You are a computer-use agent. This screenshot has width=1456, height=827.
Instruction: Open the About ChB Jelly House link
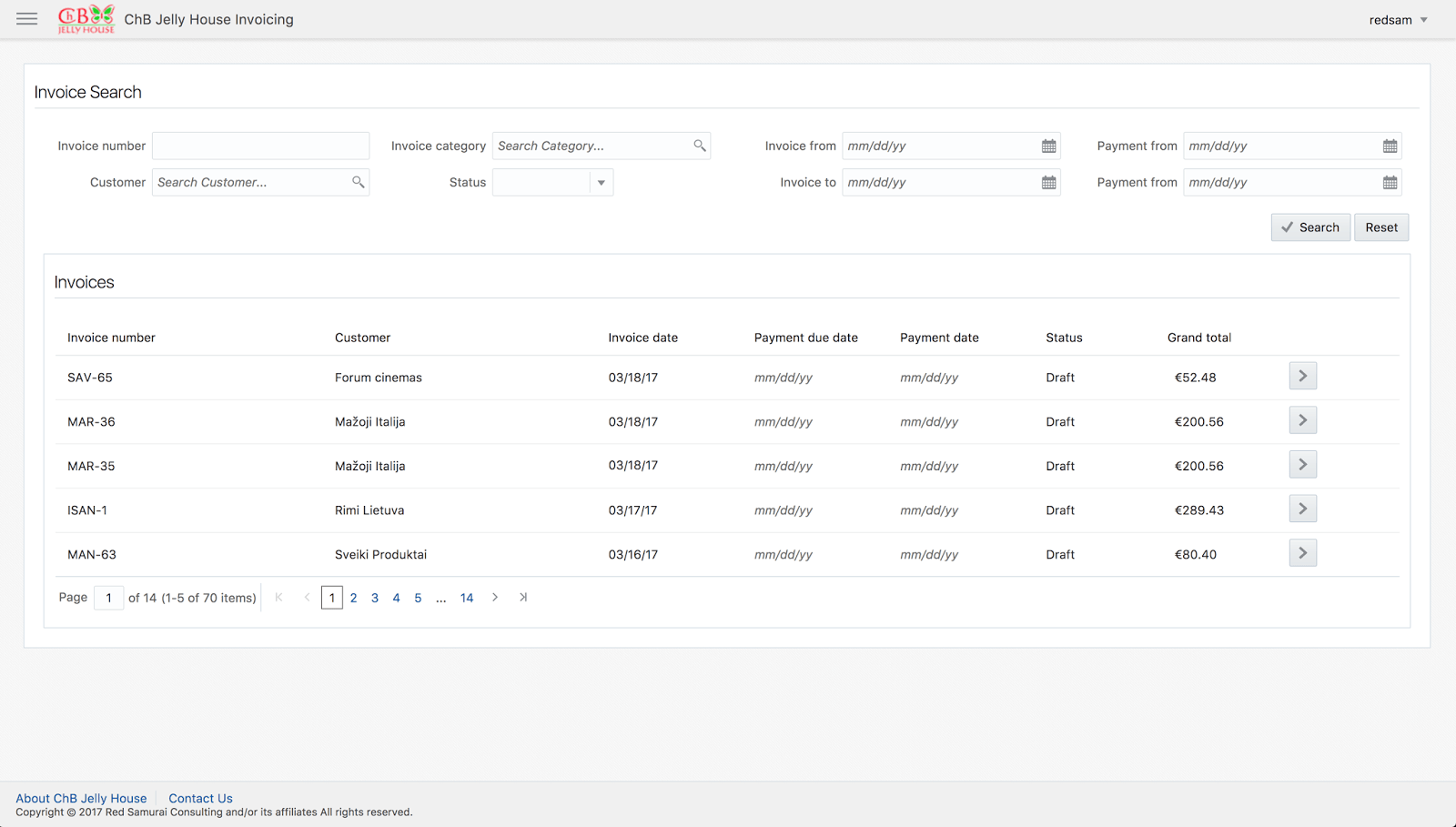81,799
